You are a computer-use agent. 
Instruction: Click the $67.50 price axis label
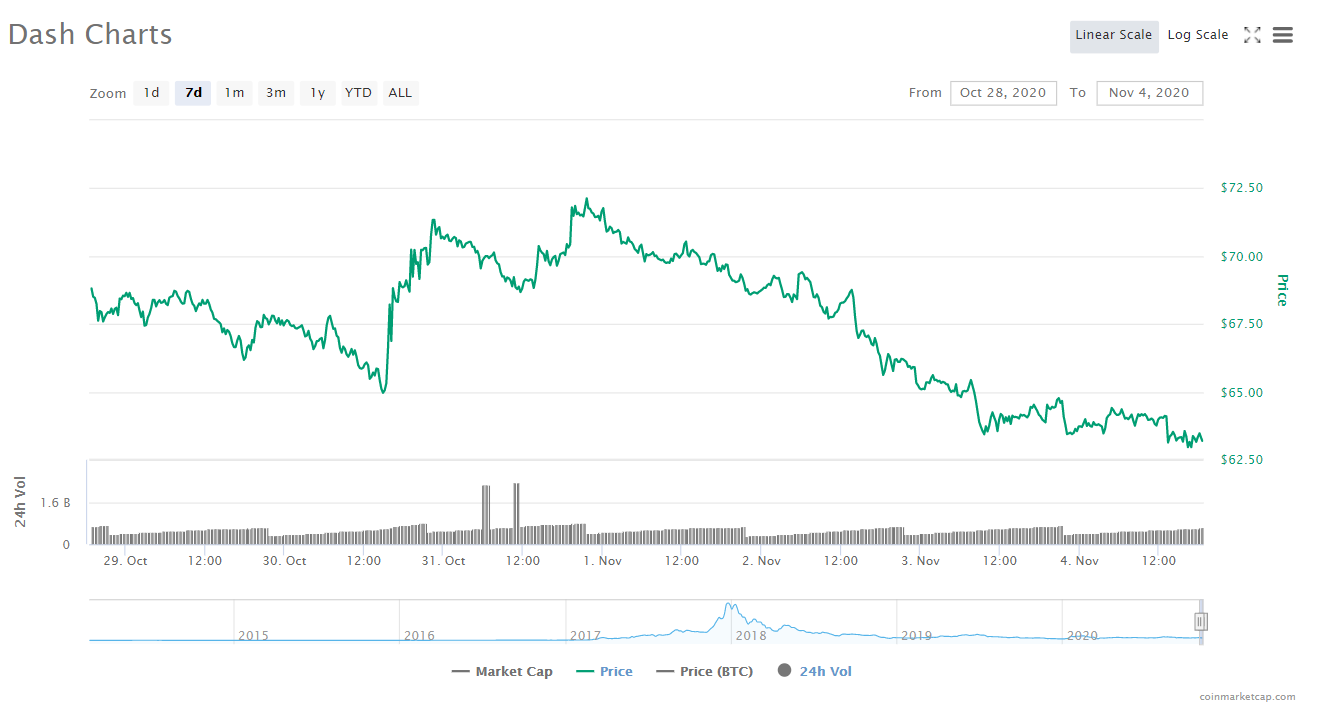(x=1242, y=324)
